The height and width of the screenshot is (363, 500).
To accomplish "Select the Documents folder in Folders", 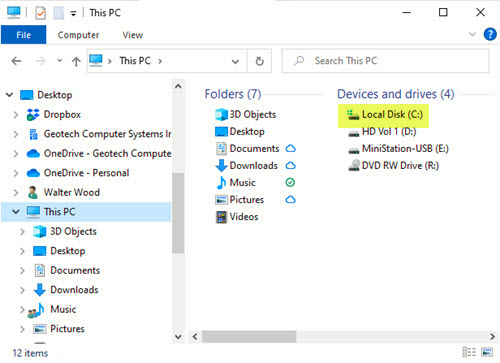I will [x=254, y=149].
